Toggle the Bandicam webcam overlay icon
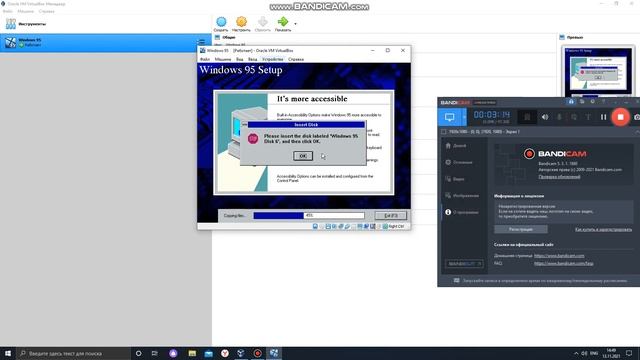 tap(574, 117)
